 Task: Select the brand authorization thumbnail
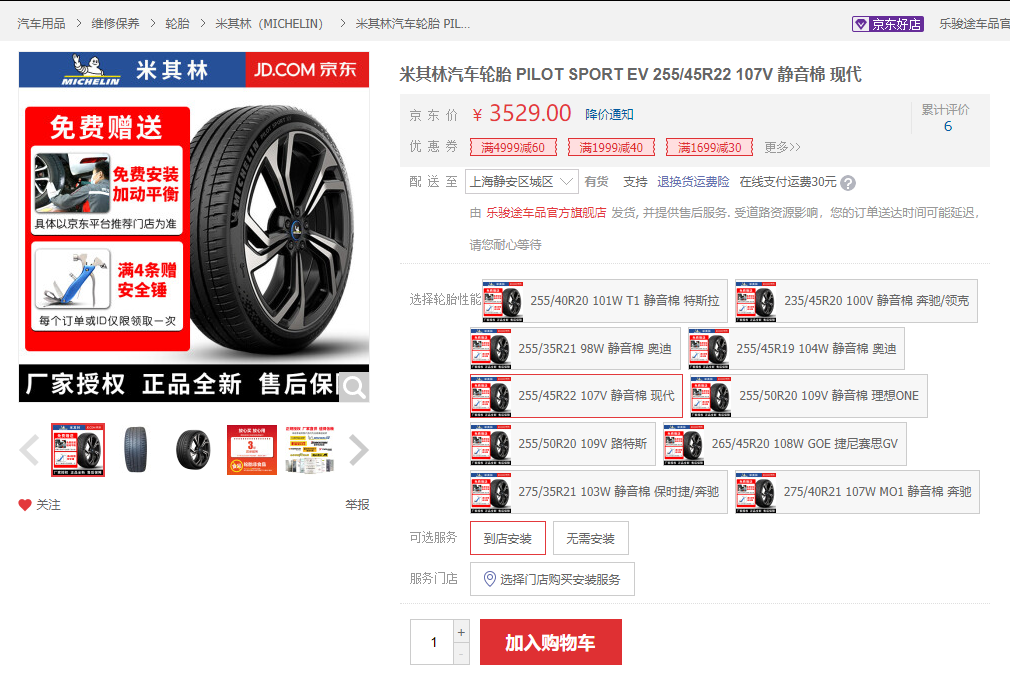[310, 450]
